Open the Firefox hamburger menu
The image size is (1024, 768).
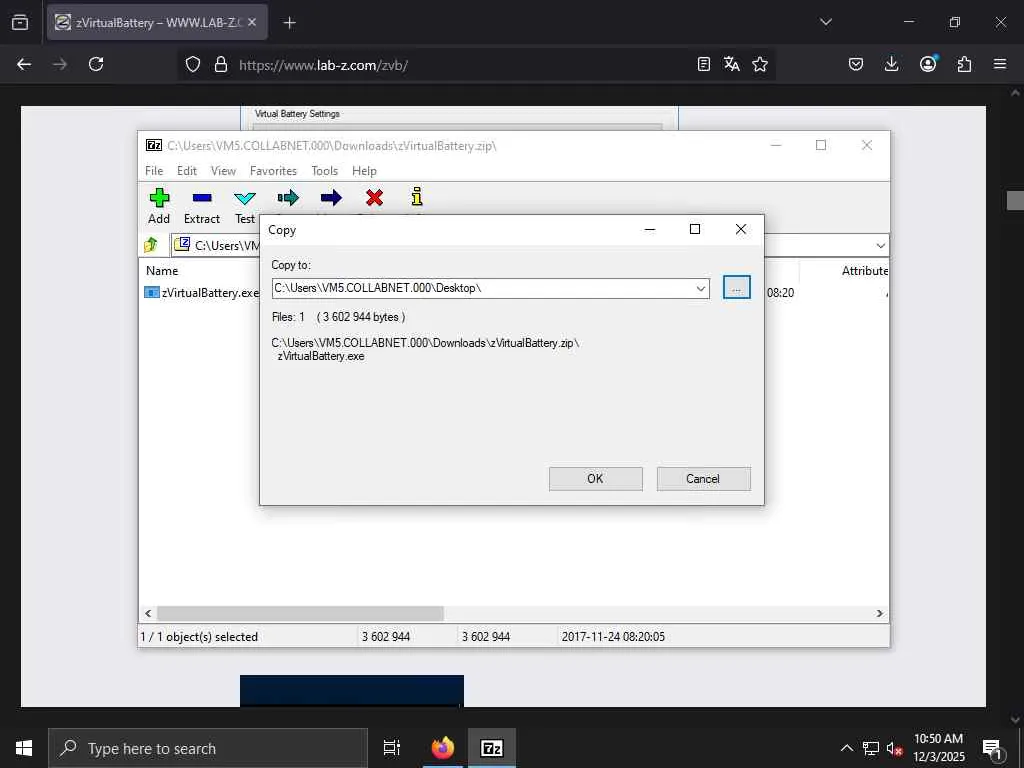click(1000, 64)
